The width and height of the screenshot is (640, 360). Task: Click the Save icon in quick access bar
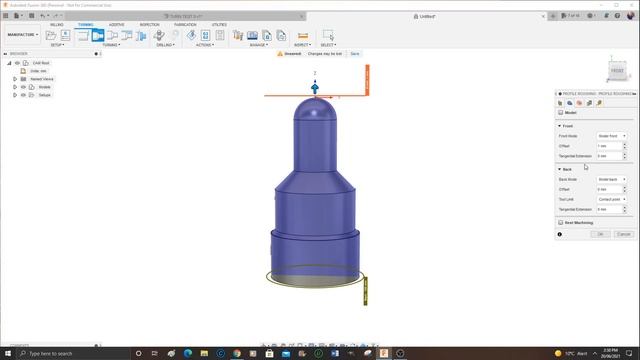point(31,16)
